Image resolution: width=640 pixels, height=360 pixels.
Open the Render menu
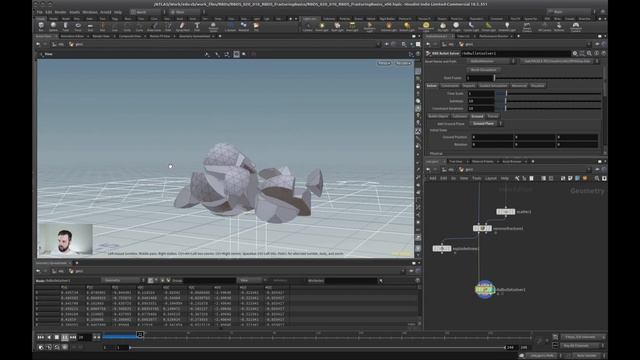point(60,12)
